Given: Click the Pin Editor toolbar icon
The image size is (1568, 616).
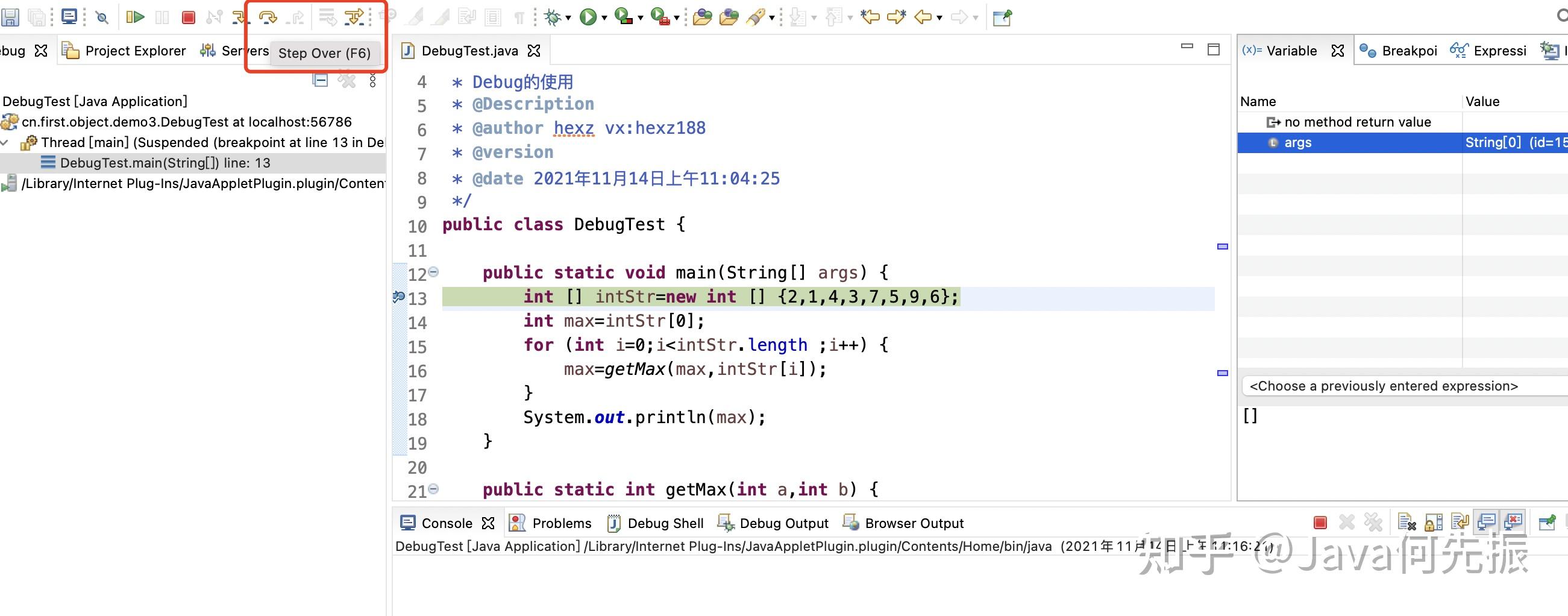Looking at the screenshot, I should pyautogui.click(x=1002, y=17).
